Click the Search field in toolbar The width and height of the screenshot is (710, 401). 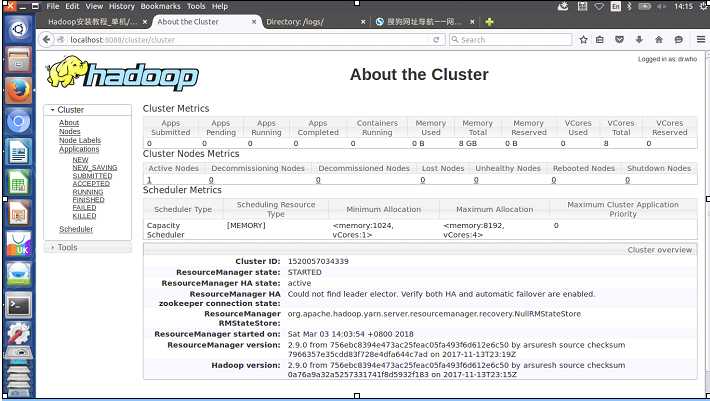511,40
